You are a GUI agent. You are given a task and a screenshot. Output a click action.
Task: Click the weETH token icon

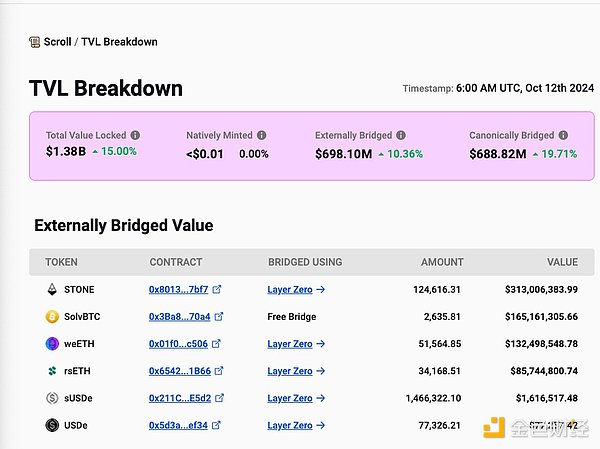[x=52, y=344]
